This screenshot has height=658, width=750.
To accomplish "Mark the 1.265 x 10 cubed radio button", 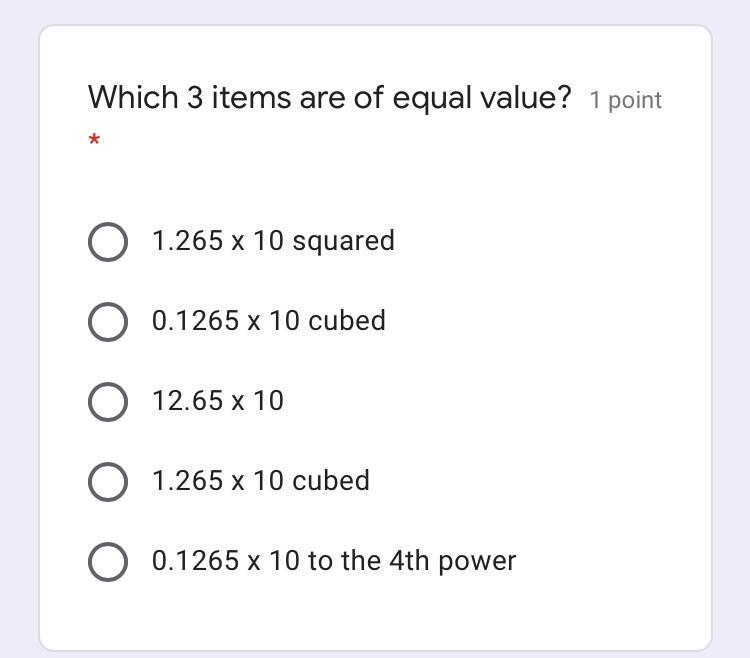I will click(x=108, y=481).
